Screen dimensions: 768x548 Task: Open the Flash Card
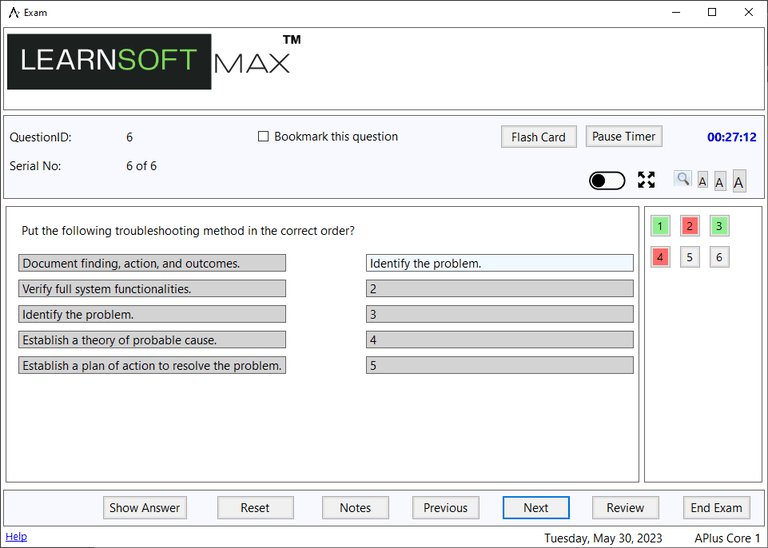(538, 137)
